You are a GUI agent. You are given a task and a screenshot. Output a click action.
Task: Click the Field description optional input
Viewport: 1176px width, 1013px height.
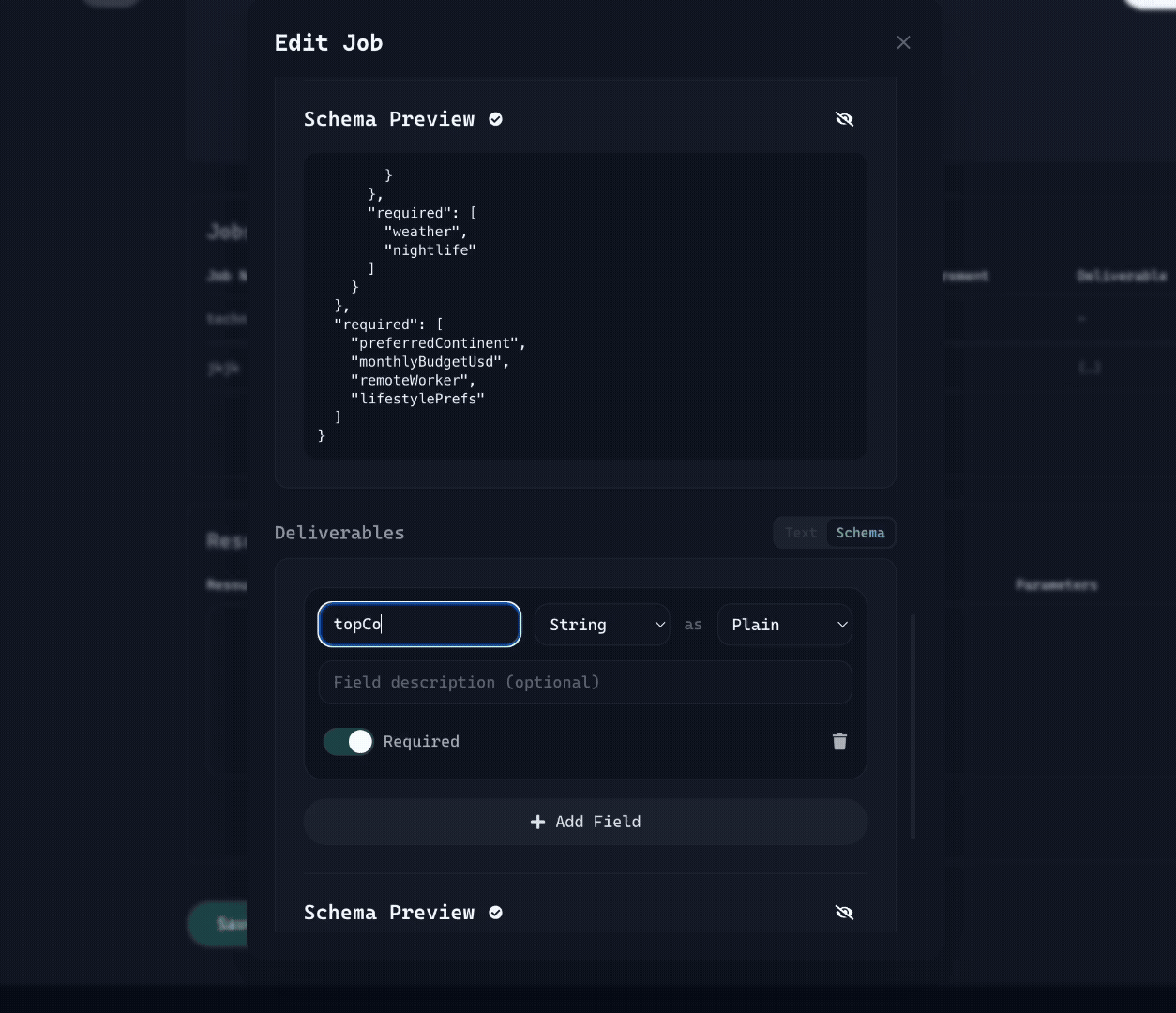click(x=585, y=683)
